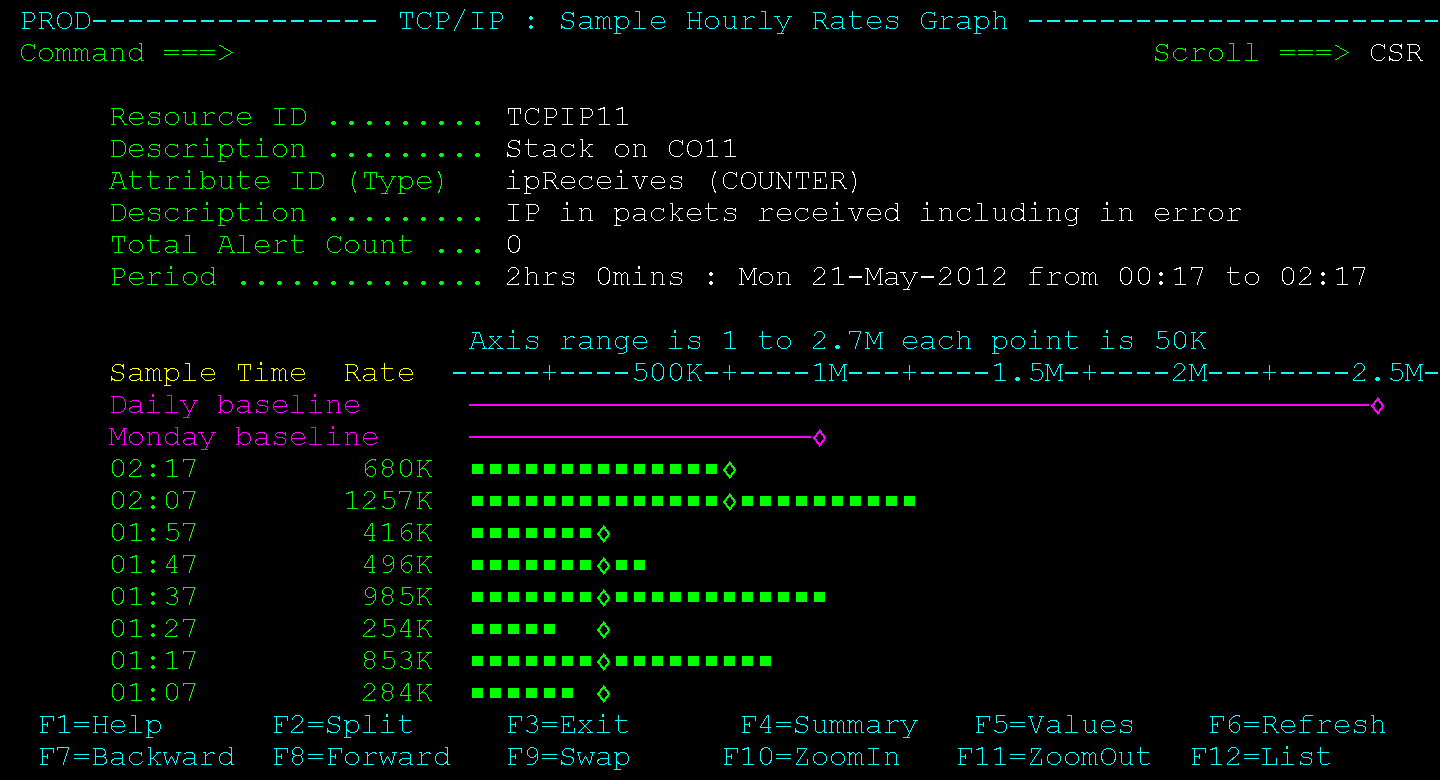Click the diamond marker on the 01:27 row

[603, 629]
